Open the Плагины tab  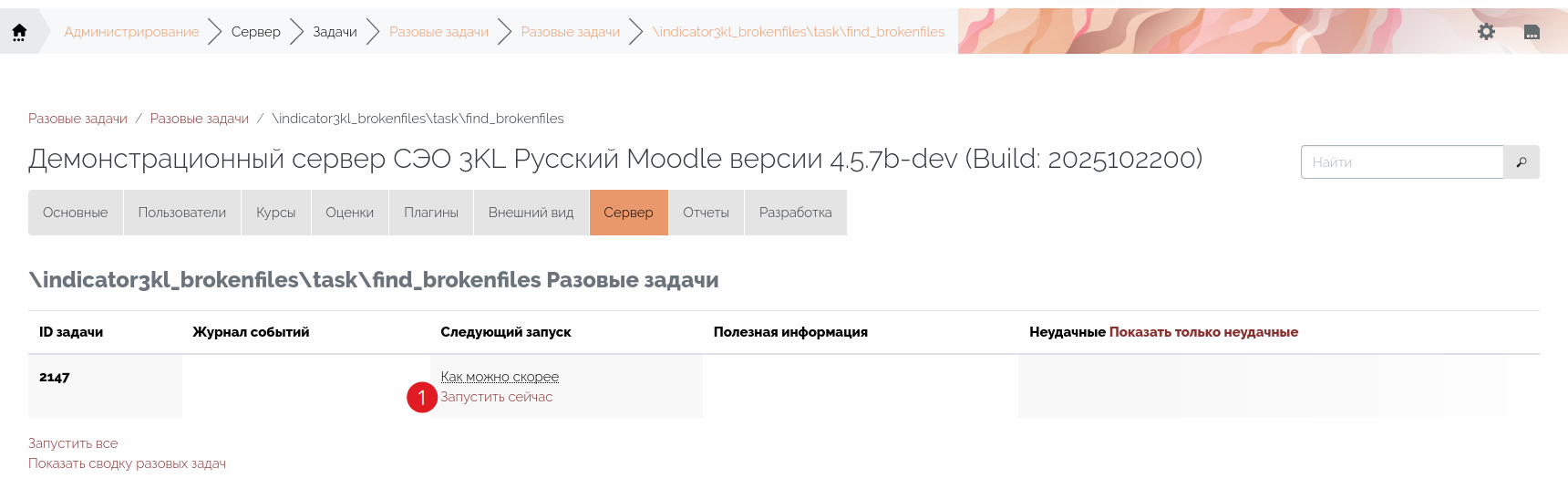tap(431, 213)
